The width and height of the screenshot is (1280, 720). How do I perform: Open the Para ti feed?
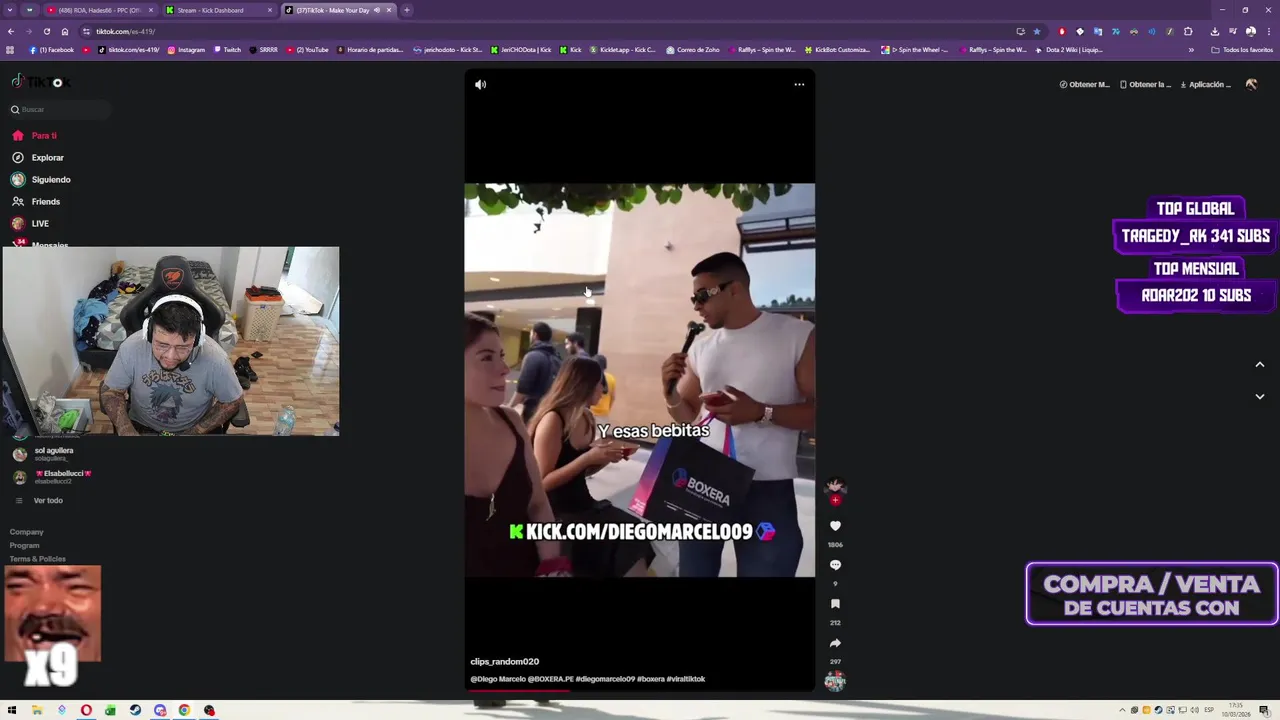34,136
